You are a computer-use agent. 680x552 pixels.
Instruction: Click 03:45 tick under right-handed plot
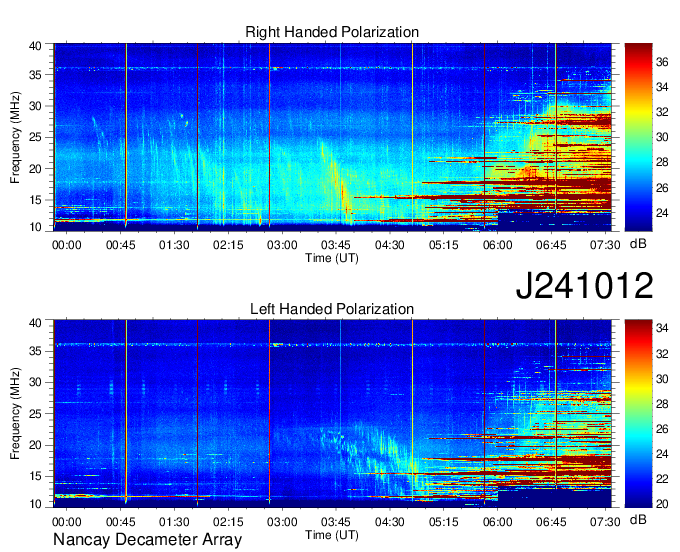[336, 245]
